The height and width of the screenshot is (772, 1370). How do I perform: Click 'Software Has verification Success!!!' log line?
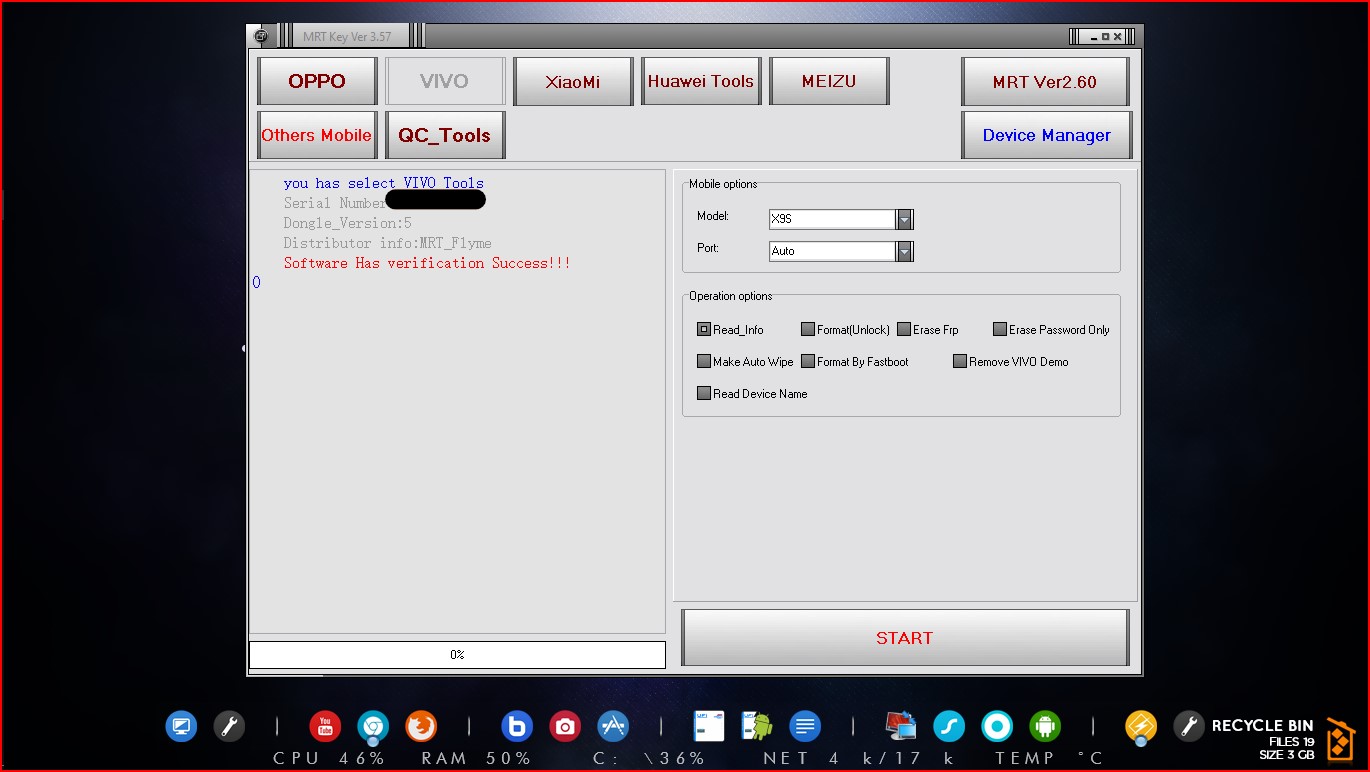[x=427, y=263]
